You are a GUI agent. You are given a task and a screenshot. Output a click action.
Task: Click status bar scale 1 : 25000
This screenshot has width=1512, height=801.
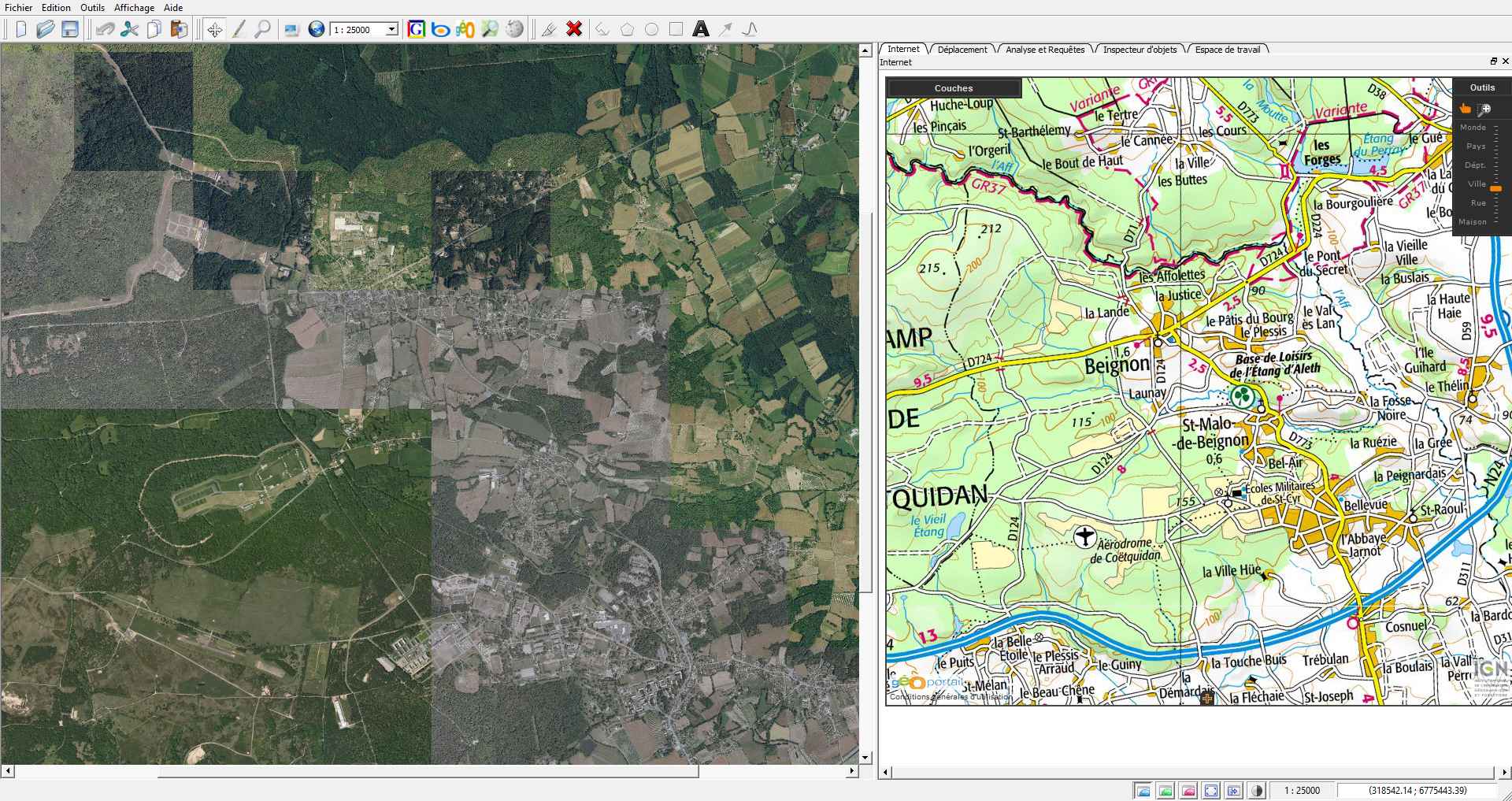pyautogui.click(x=1302, y=791)
